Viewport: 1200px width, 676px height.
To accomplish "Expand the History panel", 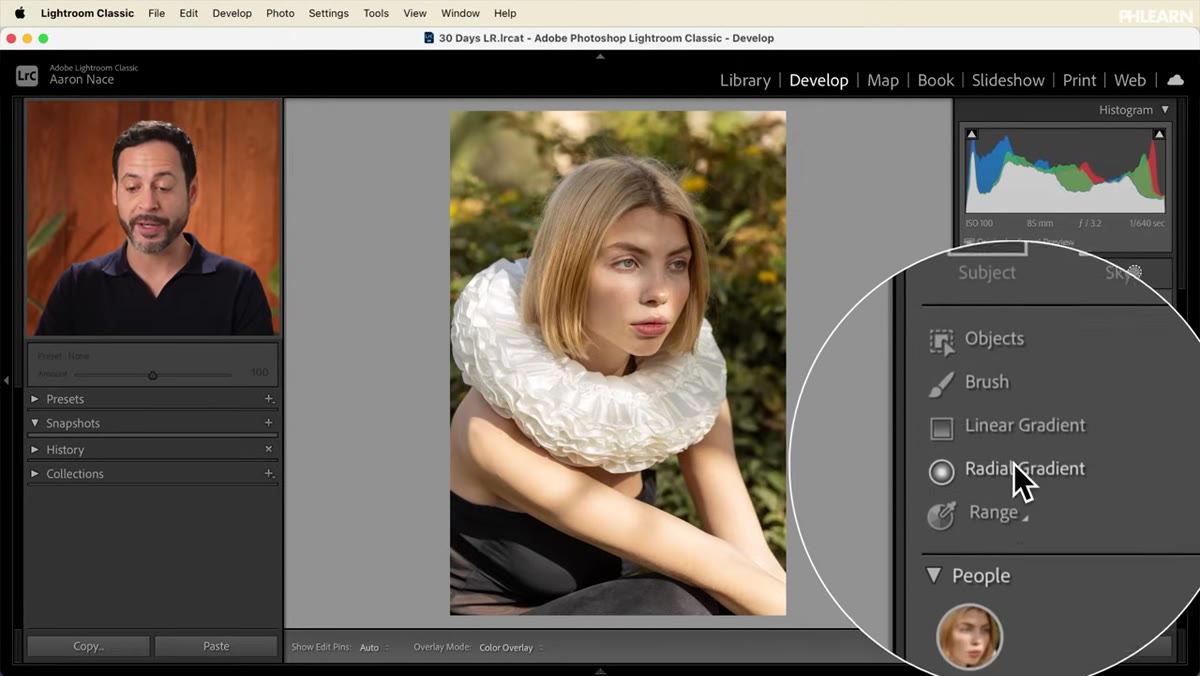I will click(x=35, y=450).
